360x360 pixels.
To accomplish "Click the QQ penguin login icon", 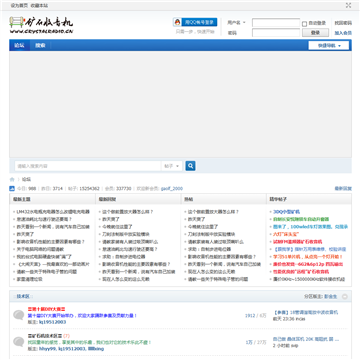I will pos(178,22).
